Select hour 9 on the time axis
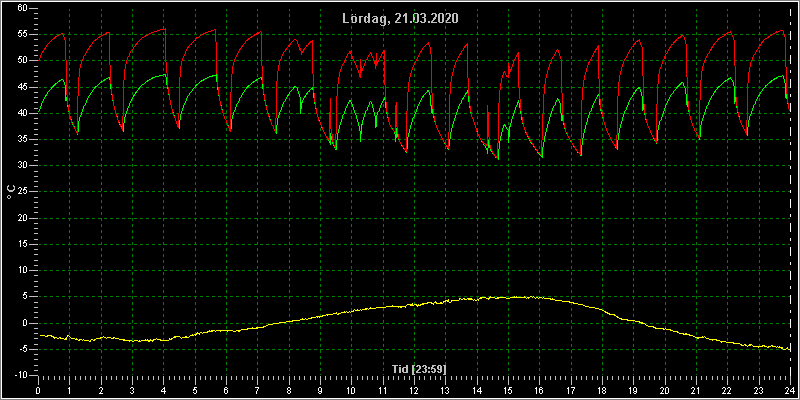Viewport: 800px width, 400px height. point(320,390)
